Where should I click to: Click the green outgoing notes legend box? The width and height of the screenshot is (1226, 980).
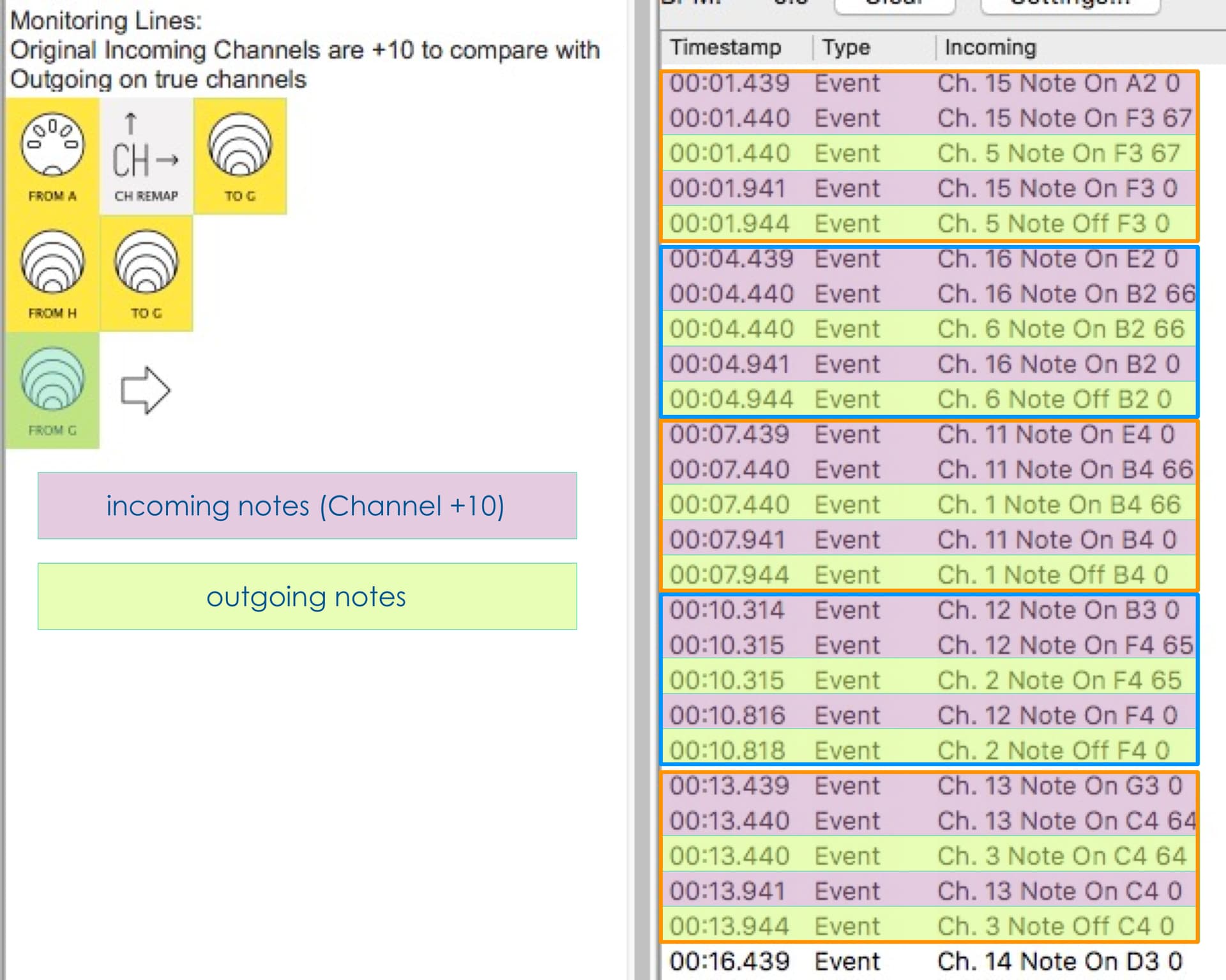tap(306, 596)
